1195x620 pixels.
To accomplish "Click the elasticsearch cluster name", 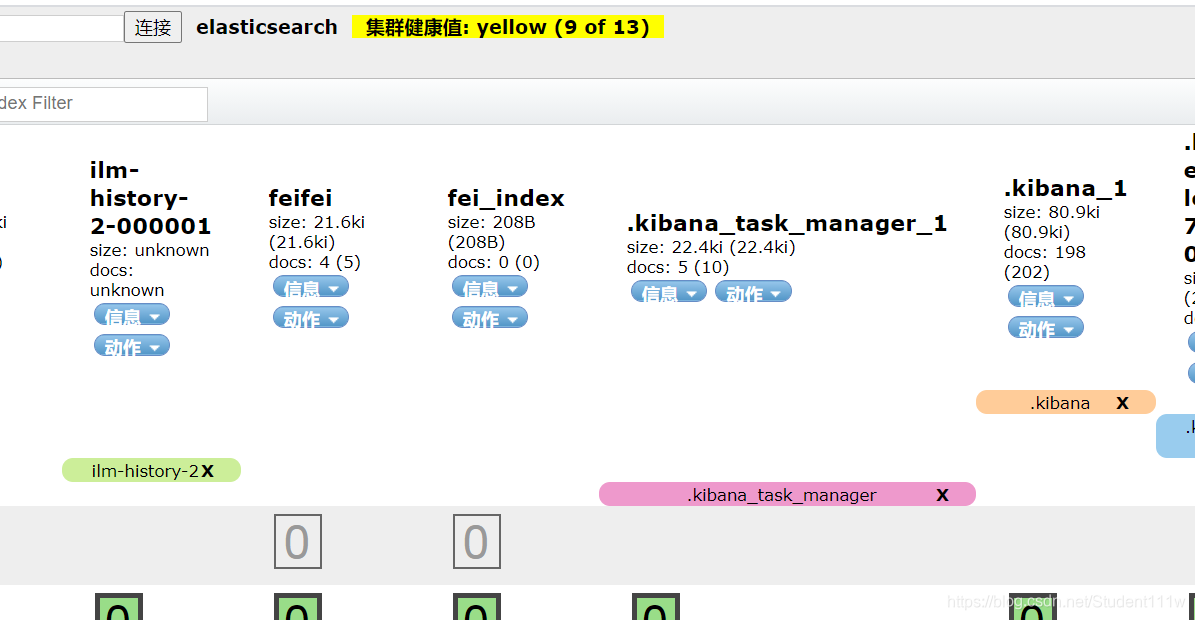I will point(267,27).
